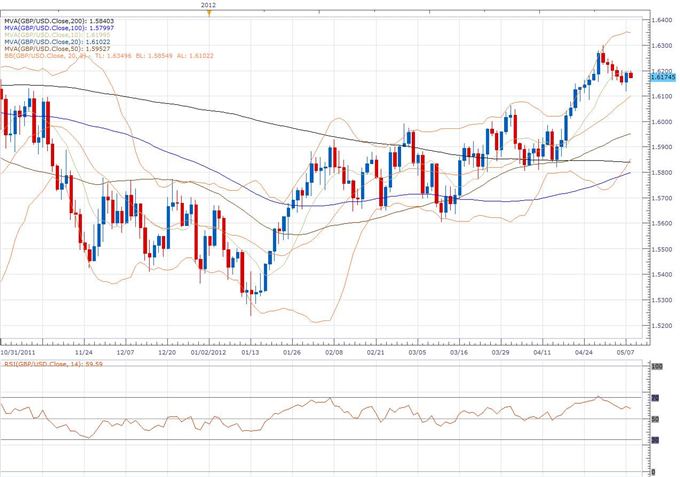Click the 12/20 date axis label
Viewport: 680px width, 477px height.
tap(167, 353)
